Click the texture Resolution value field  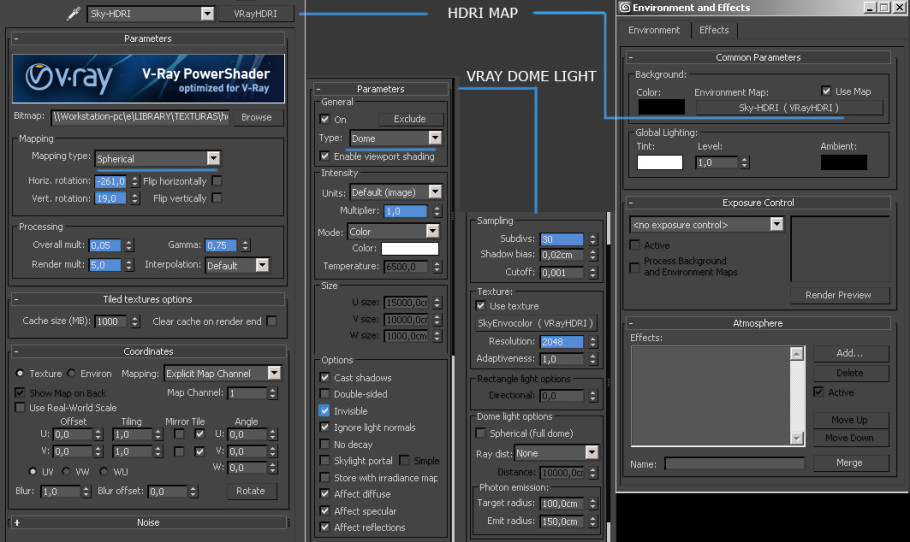561,342
